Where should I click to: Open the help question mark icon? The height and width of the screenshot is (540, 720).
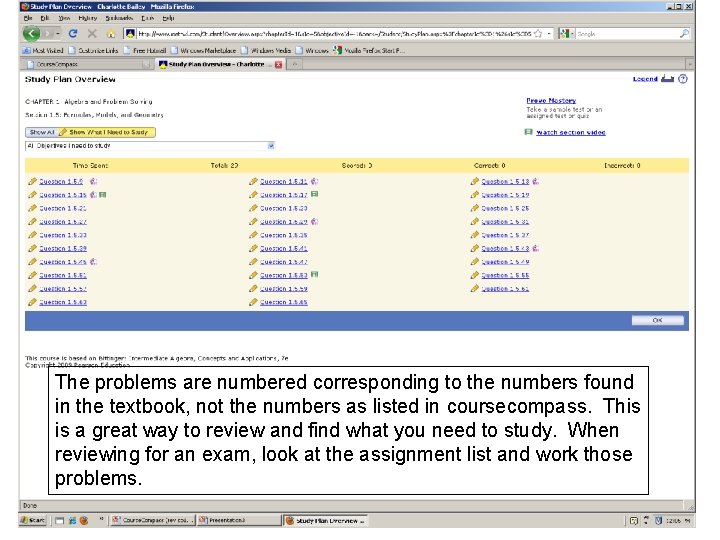(683, 79)
